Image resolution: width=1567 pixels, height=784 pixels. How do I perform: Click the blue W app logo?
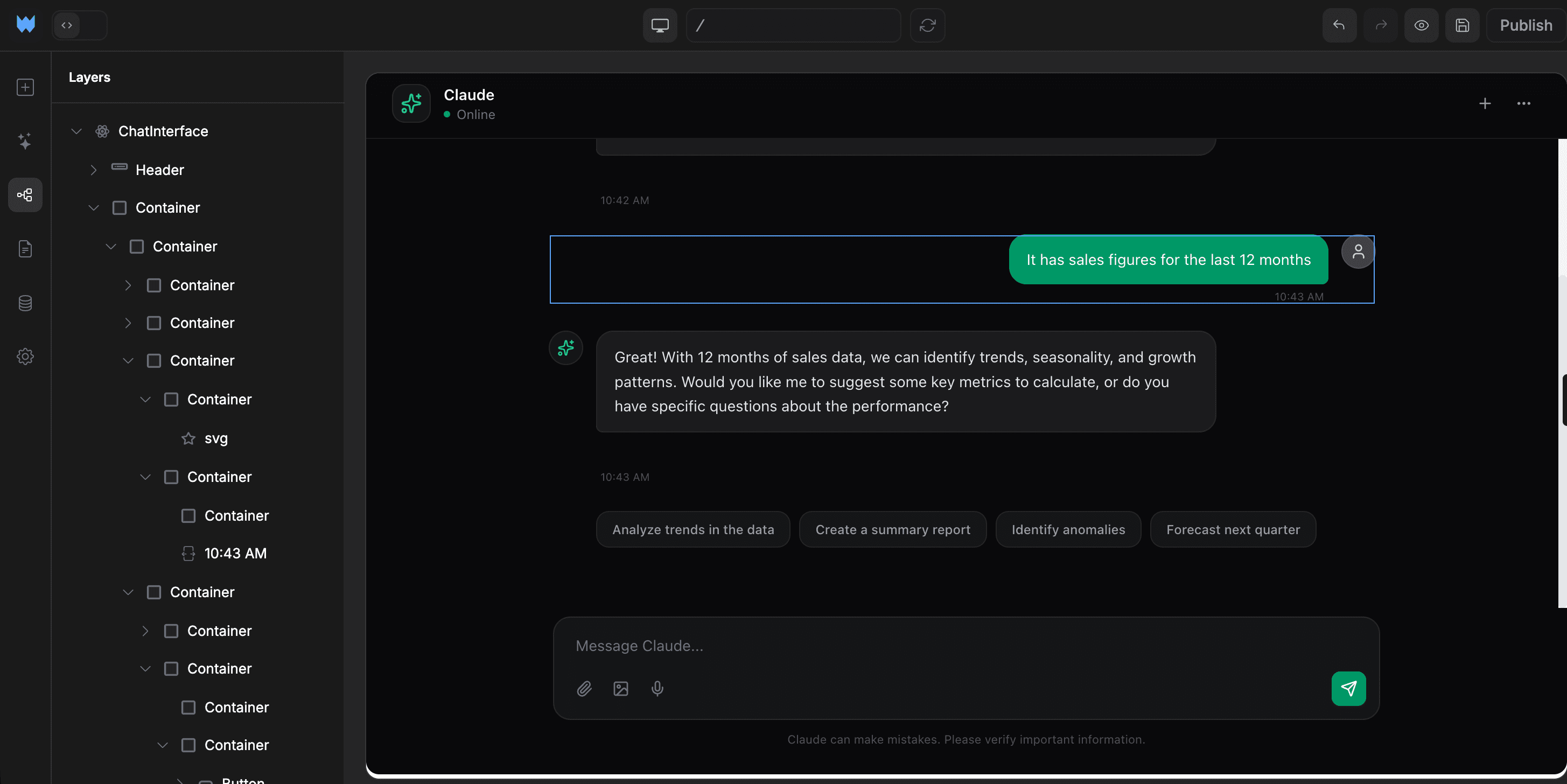(25, 25)
